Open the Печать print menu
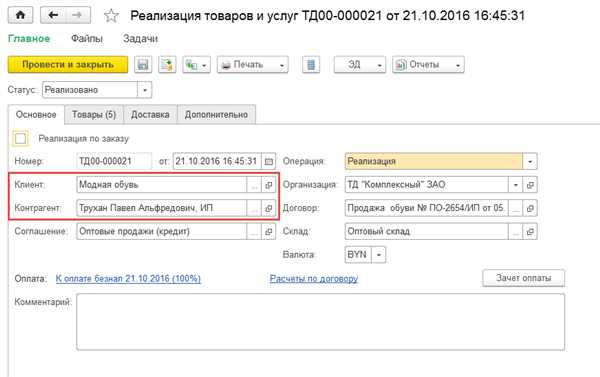The image size is (600, 377). 253,65
